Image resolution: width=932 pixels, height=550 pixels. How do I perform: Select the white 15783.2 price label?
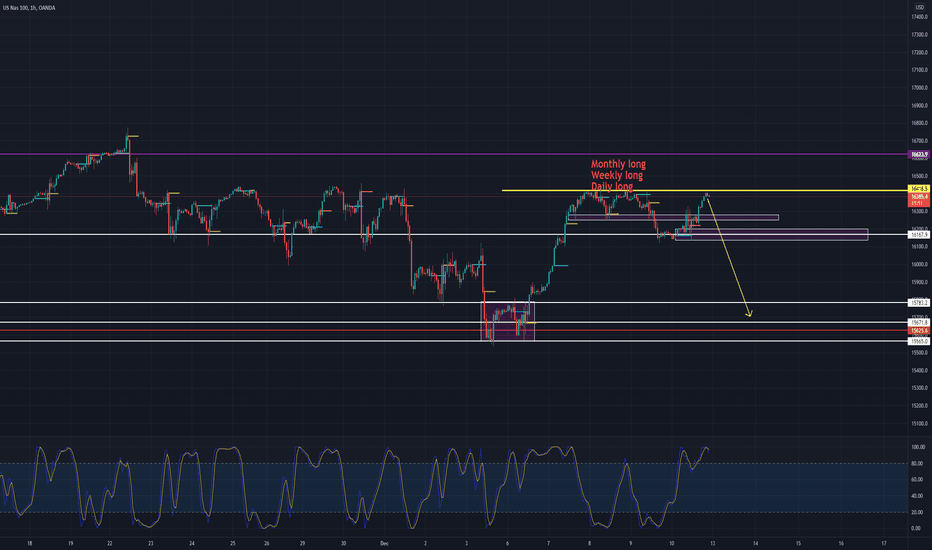920,303
